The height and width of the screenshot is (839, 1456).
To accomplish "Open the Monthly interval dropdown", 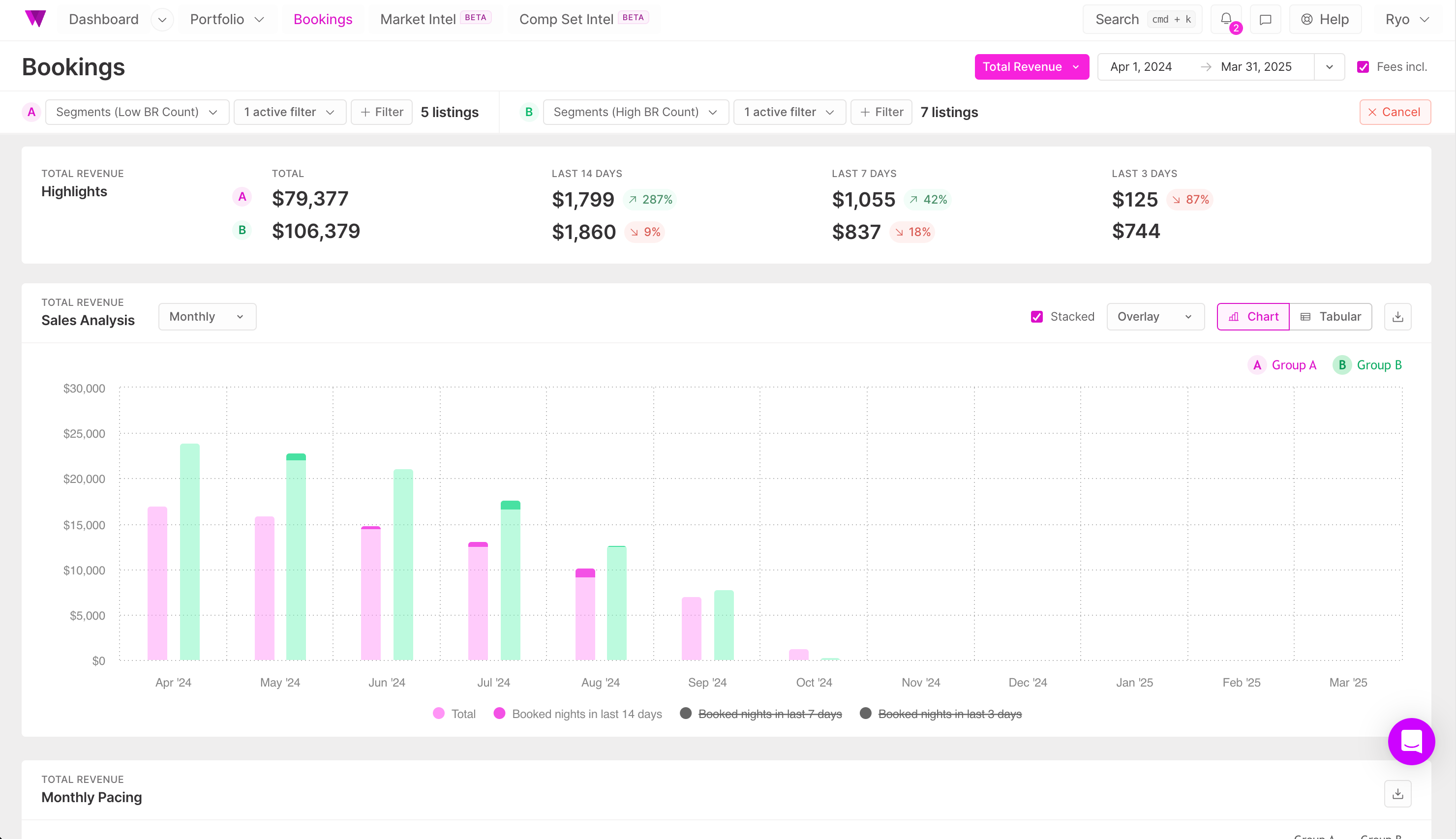I will [x=207, y=316].
